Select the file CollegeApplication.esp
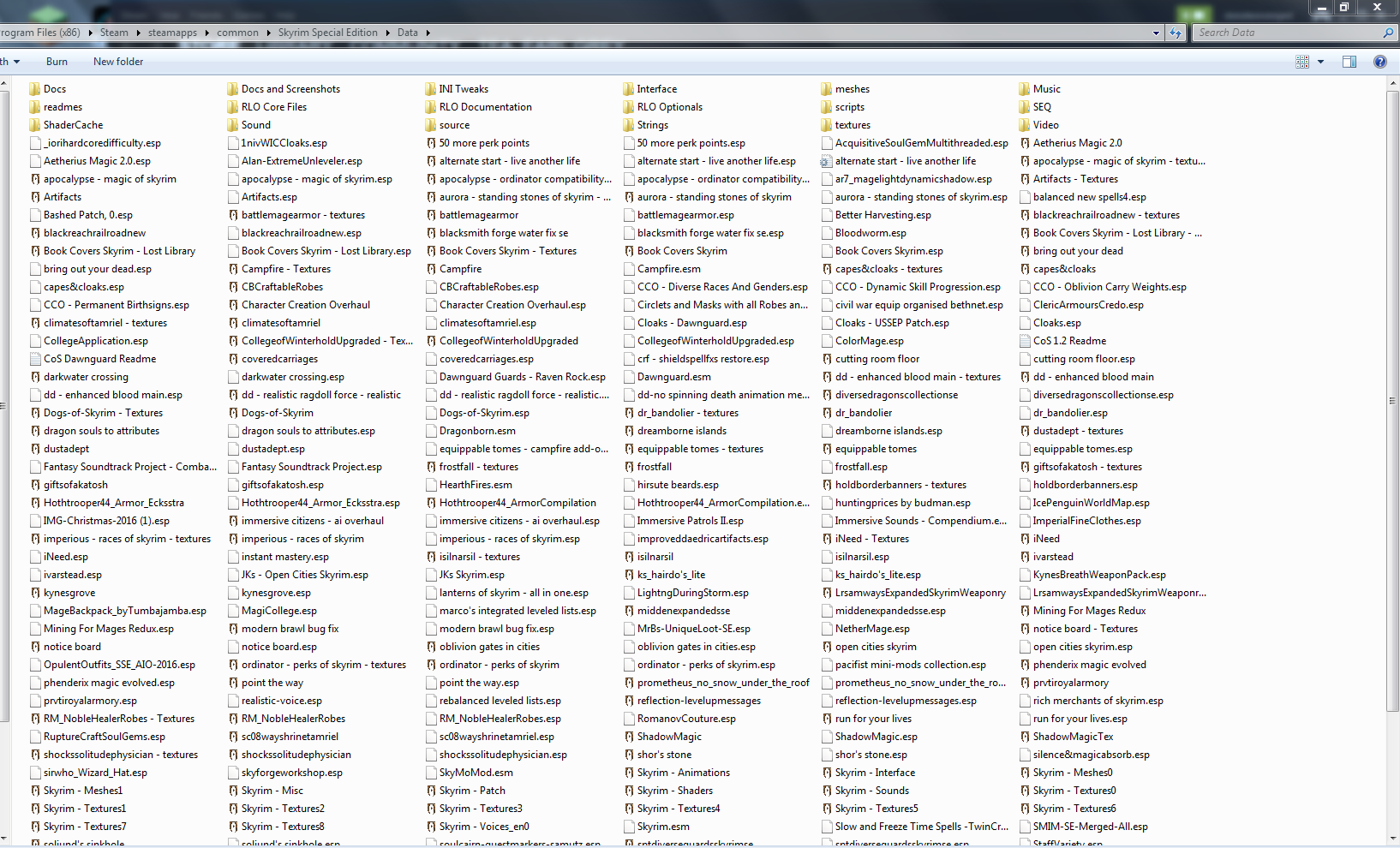 pyautogui.click(x=95, y=341)
